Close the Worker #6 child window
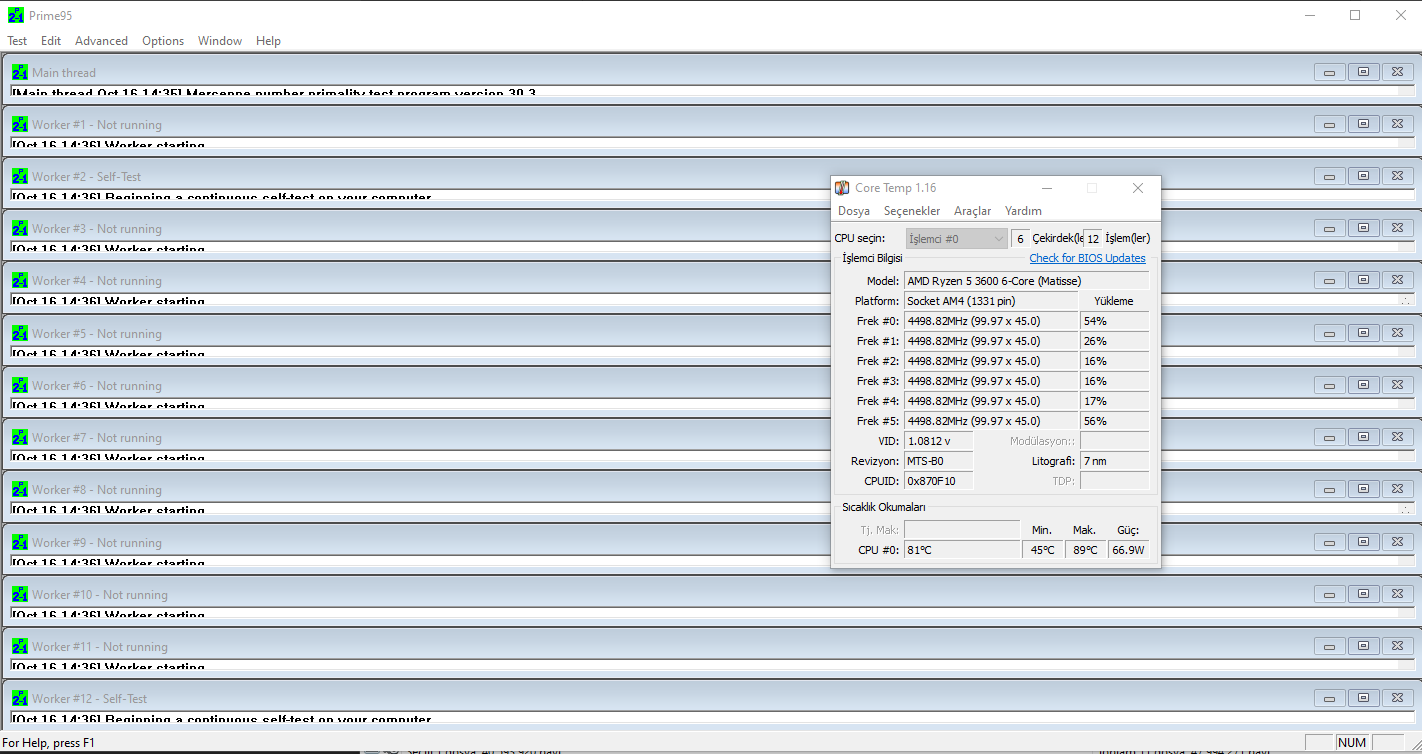This screenshot has width=1422, height=754. coord(1397,385)
